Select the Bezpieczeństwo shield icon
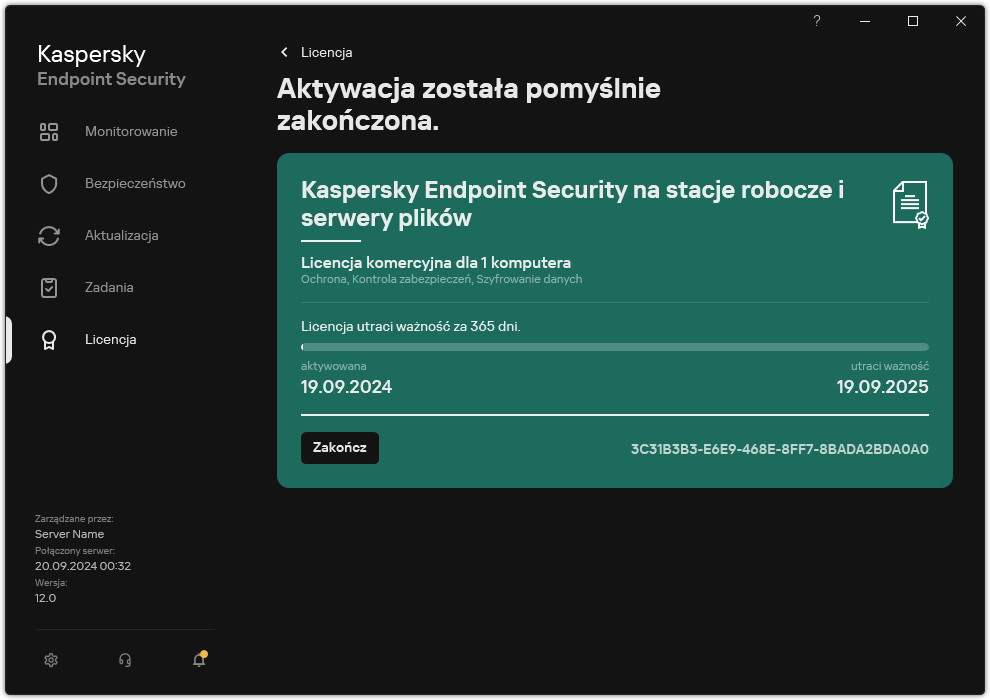 [49, 183]
